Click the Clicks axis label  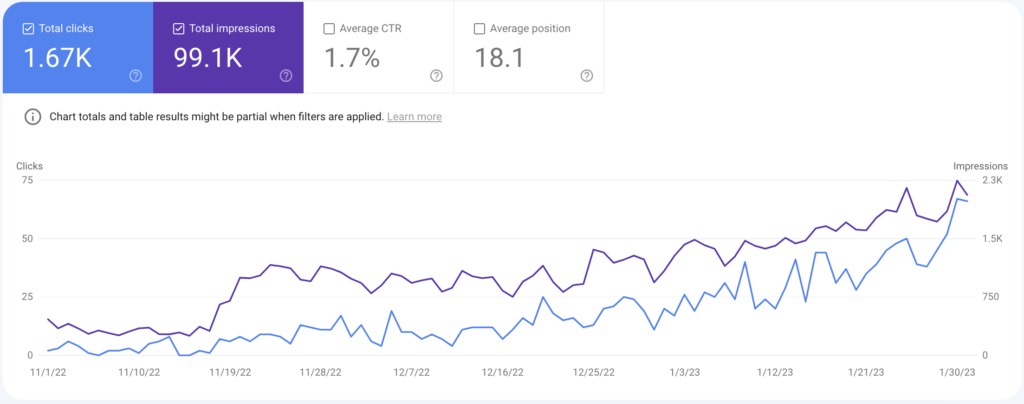point(29,166)
